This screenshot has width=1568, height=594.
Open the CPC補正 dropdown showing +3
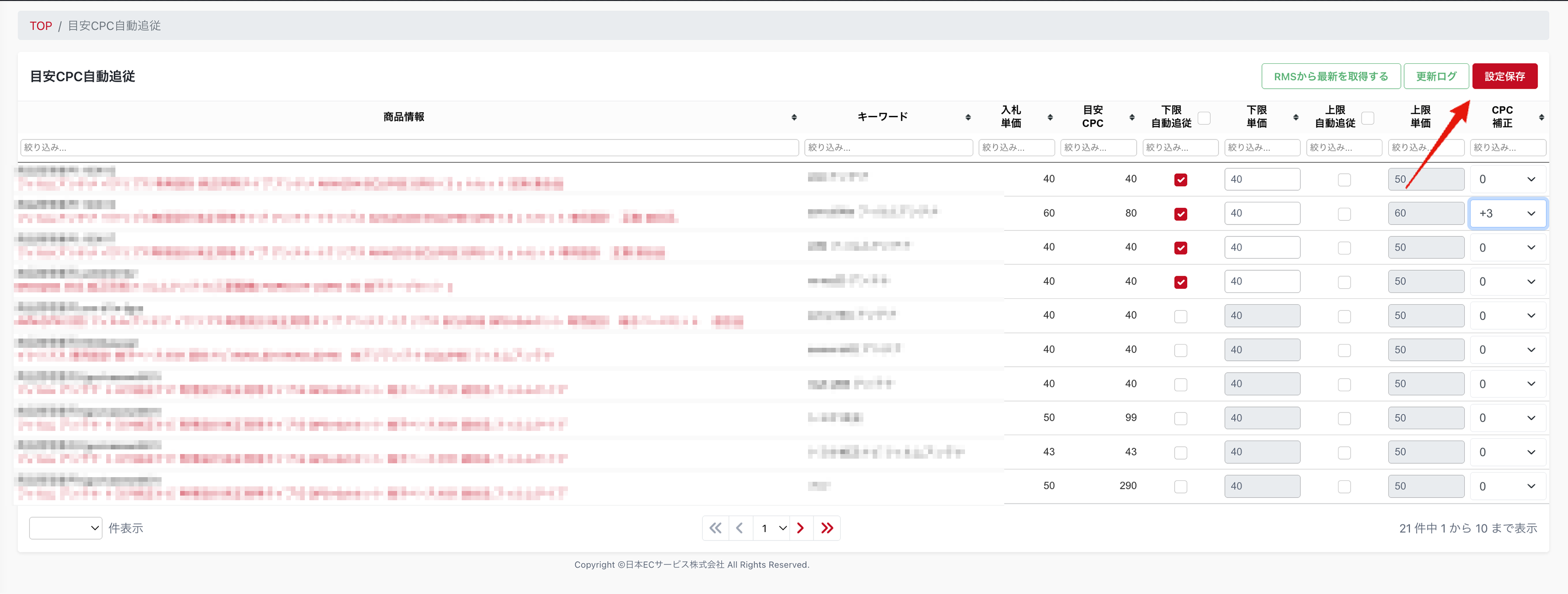1507,213
